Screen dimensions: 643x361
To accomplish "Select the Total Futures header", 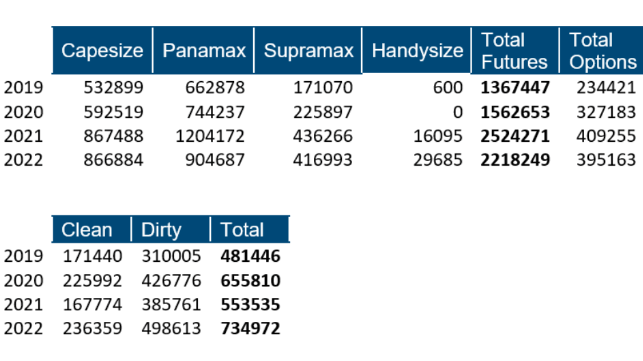I will click(515, 50).
